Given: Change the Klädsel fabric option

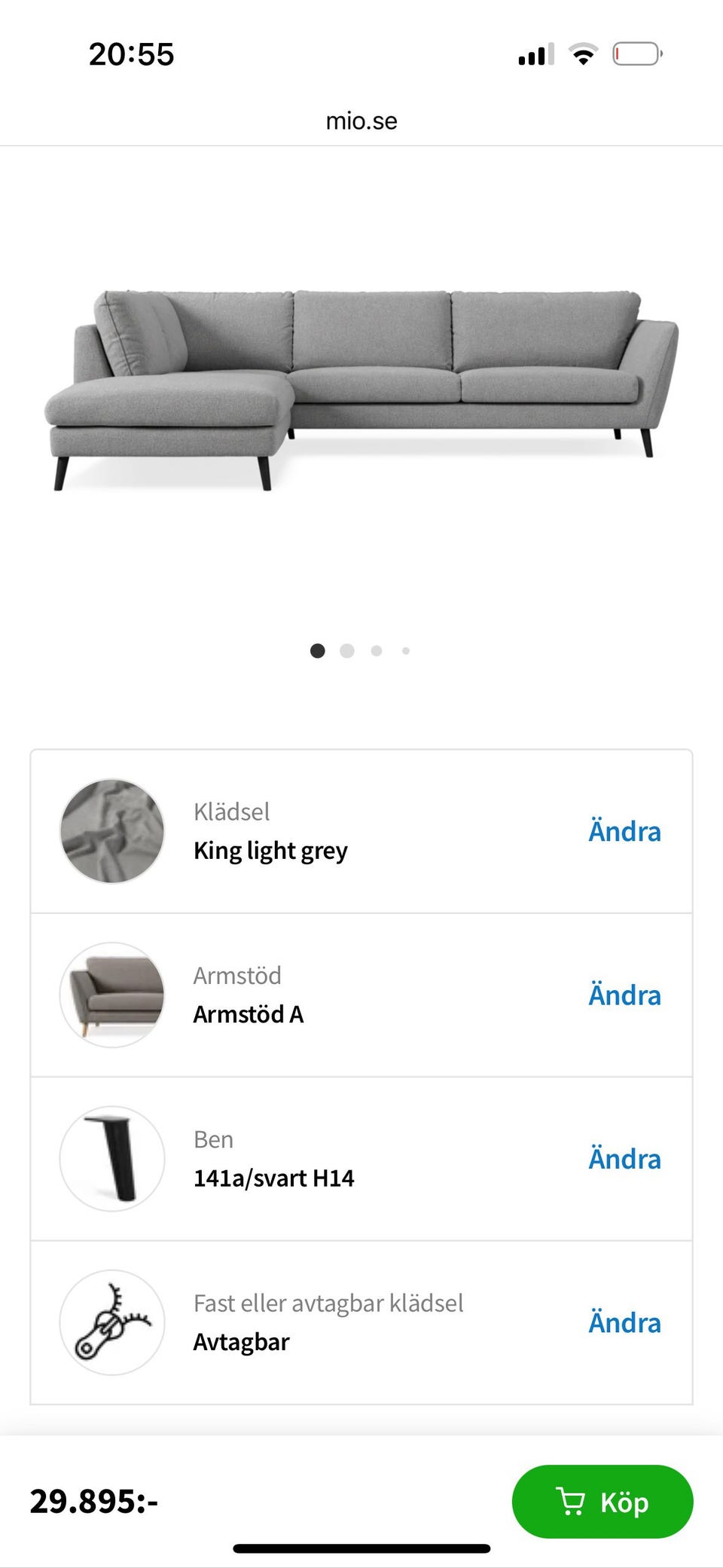Looking at the screenshot, I should click(624, 831).
